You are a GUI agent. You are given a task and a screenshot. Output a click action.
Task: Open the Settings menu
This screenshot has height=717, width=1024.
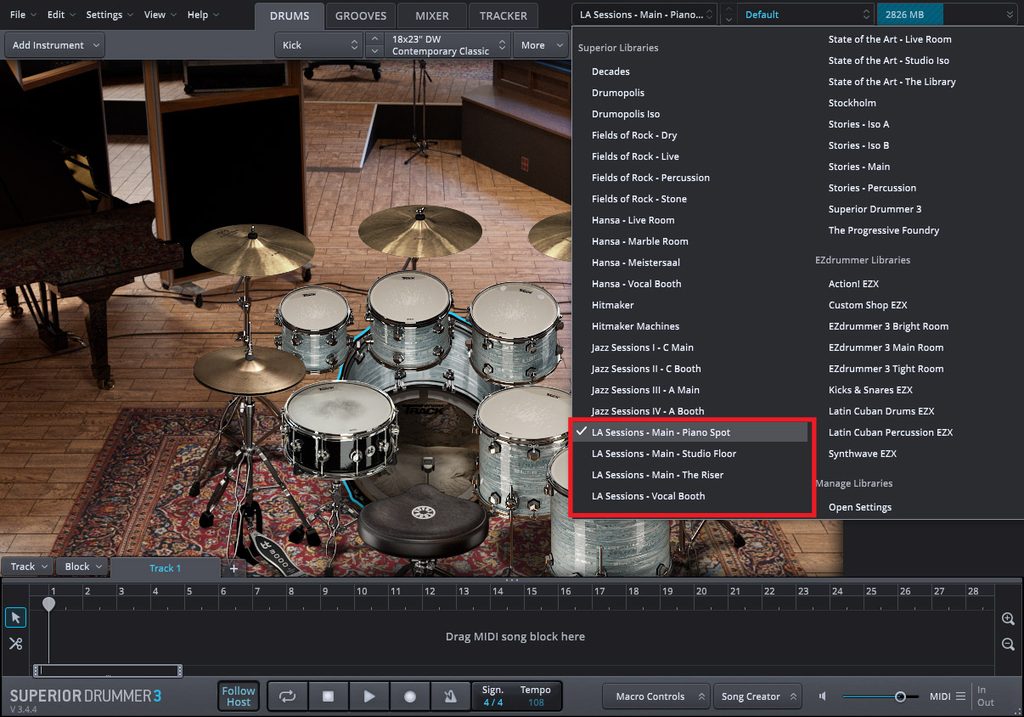pyautogui.click(x=109, y=14)
